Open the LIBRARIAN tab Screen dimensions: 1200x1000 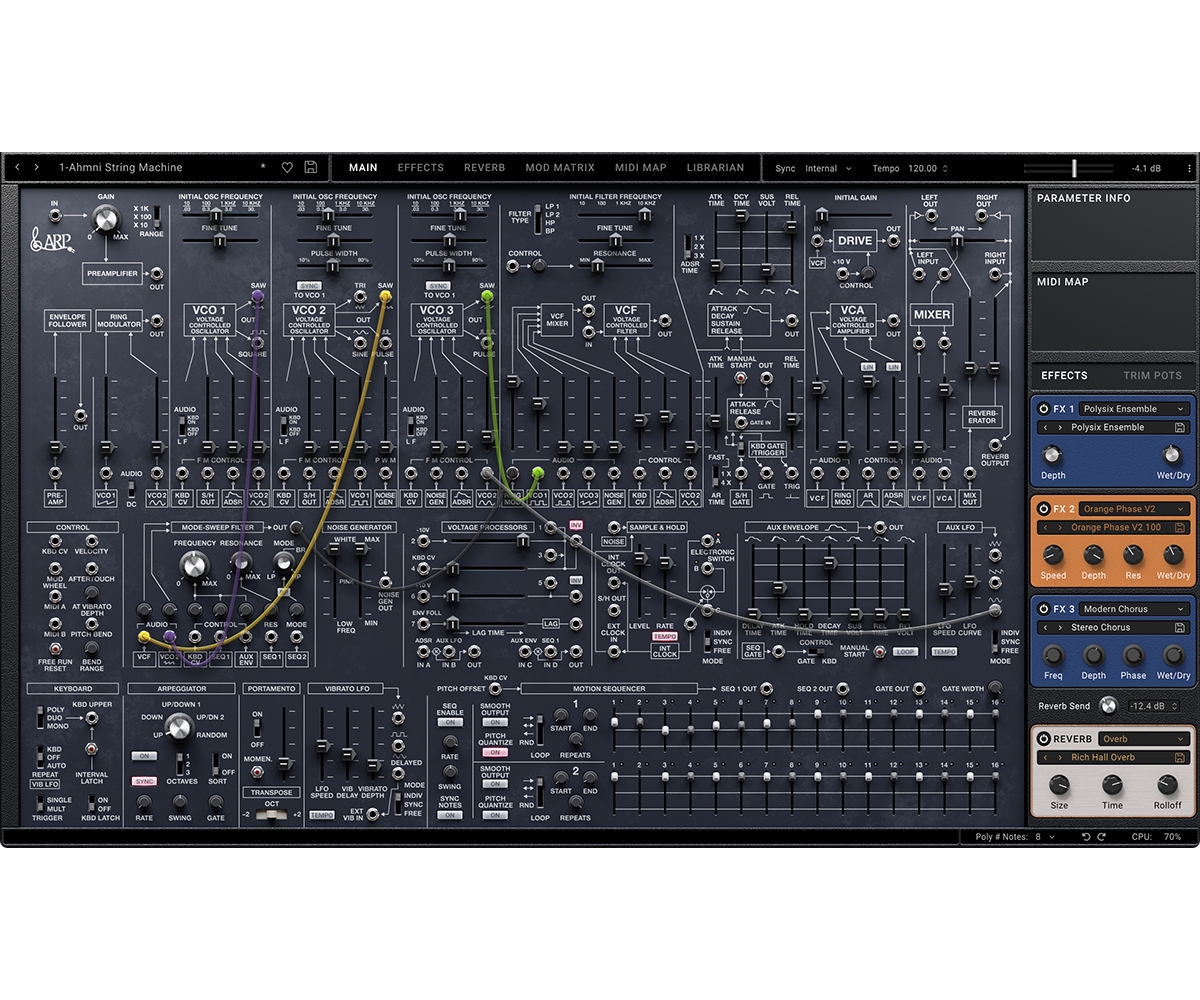click(x=716, y=167)
